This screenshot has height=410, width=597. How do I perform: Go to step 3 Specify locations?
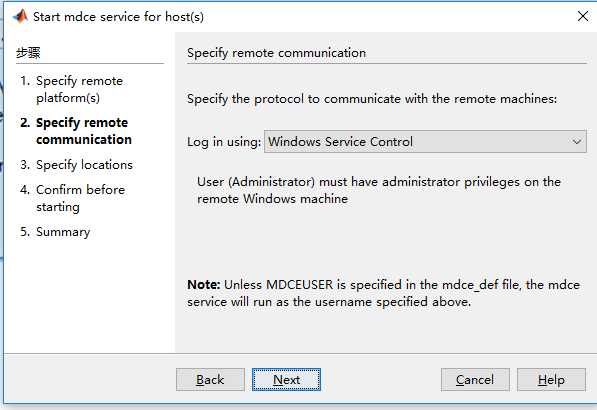[x=77, y=165]
